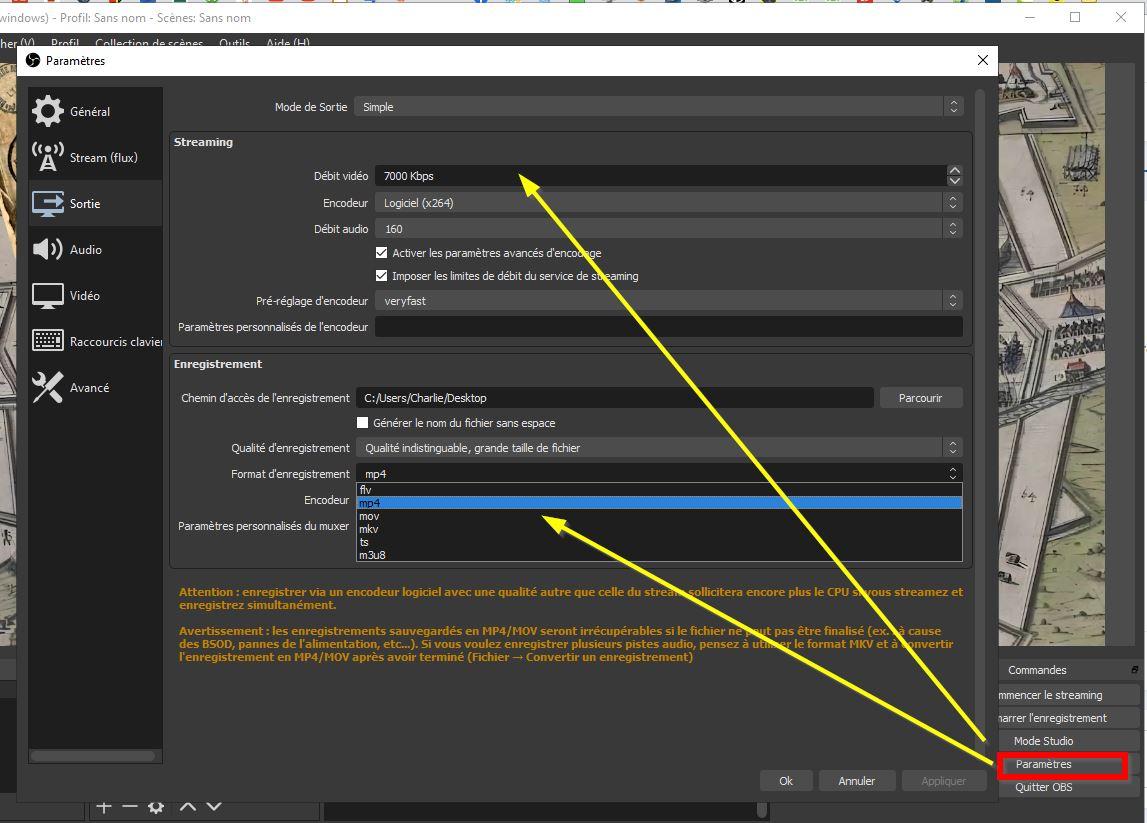Choose mkv from the format list
The height and width of the screenshot is (823, 1147).
(x=369, y=529)
